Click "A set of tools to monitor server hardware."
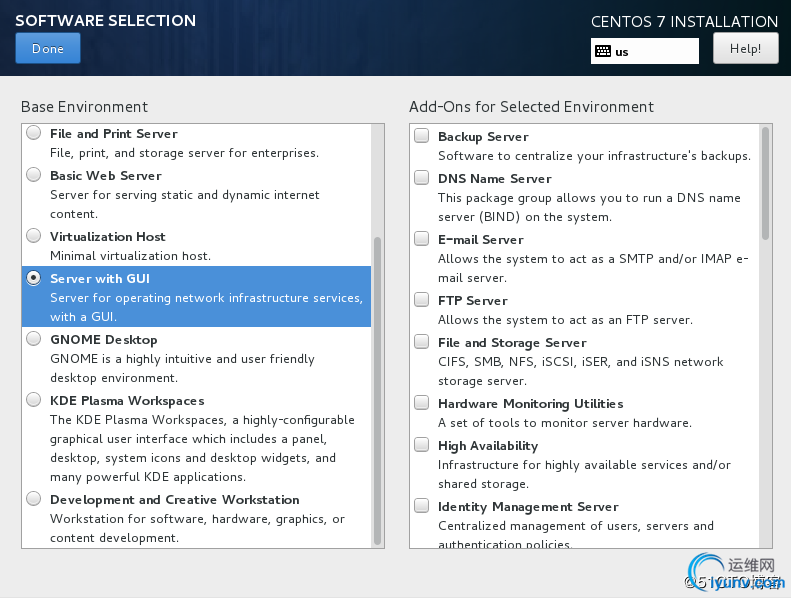The width and height of the screenshot is (791, 599). [564, 423]
